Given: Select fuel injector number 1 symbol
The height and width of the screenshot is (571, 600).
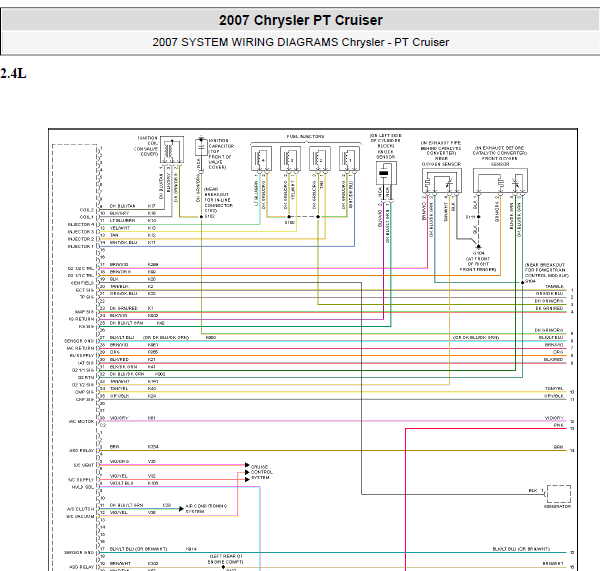Looking at the screenshot, I should (349, 158).
